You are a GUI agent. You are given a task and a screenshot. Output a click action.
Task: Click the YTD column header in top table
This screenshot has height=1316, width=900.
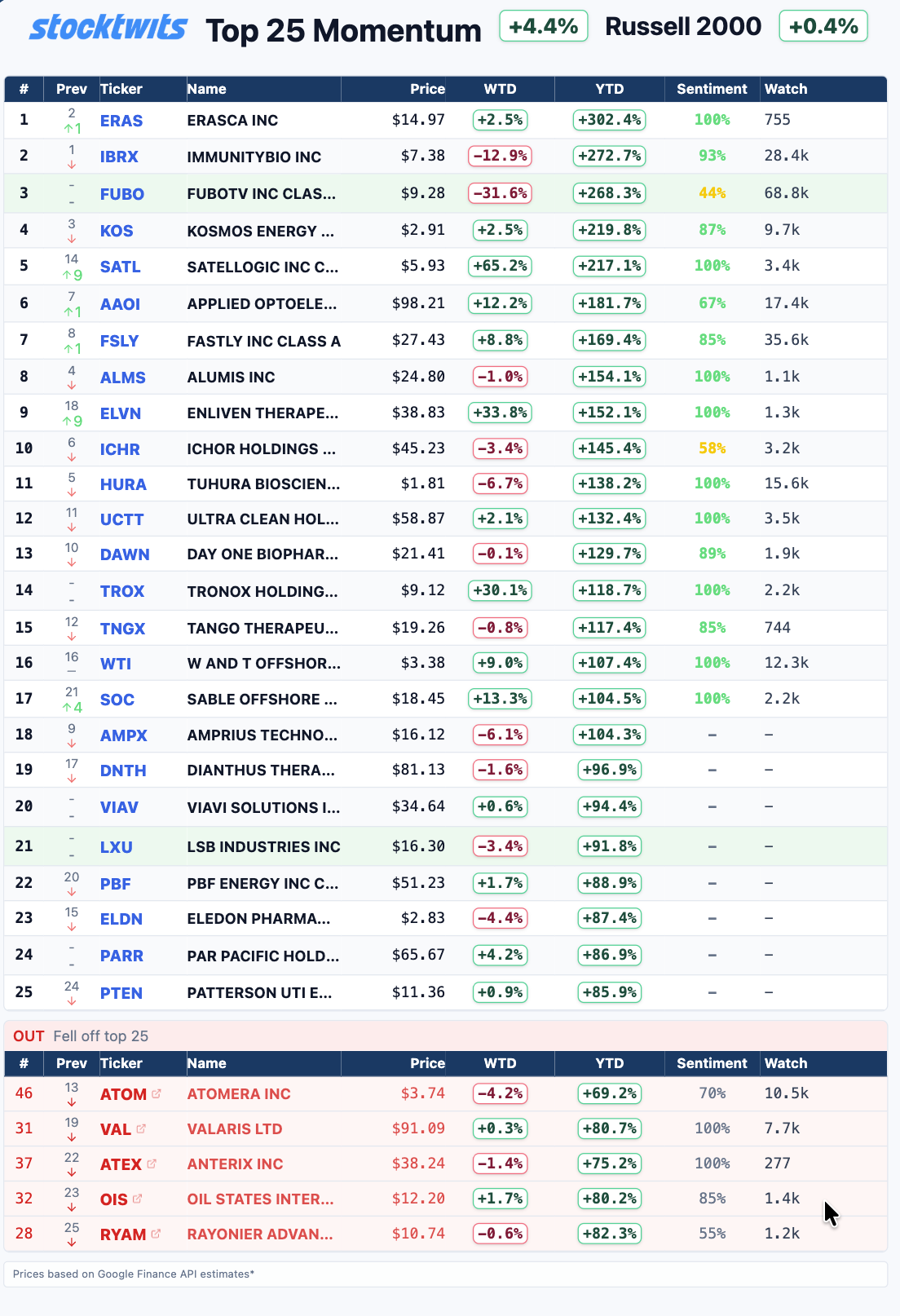coord(609,89)
